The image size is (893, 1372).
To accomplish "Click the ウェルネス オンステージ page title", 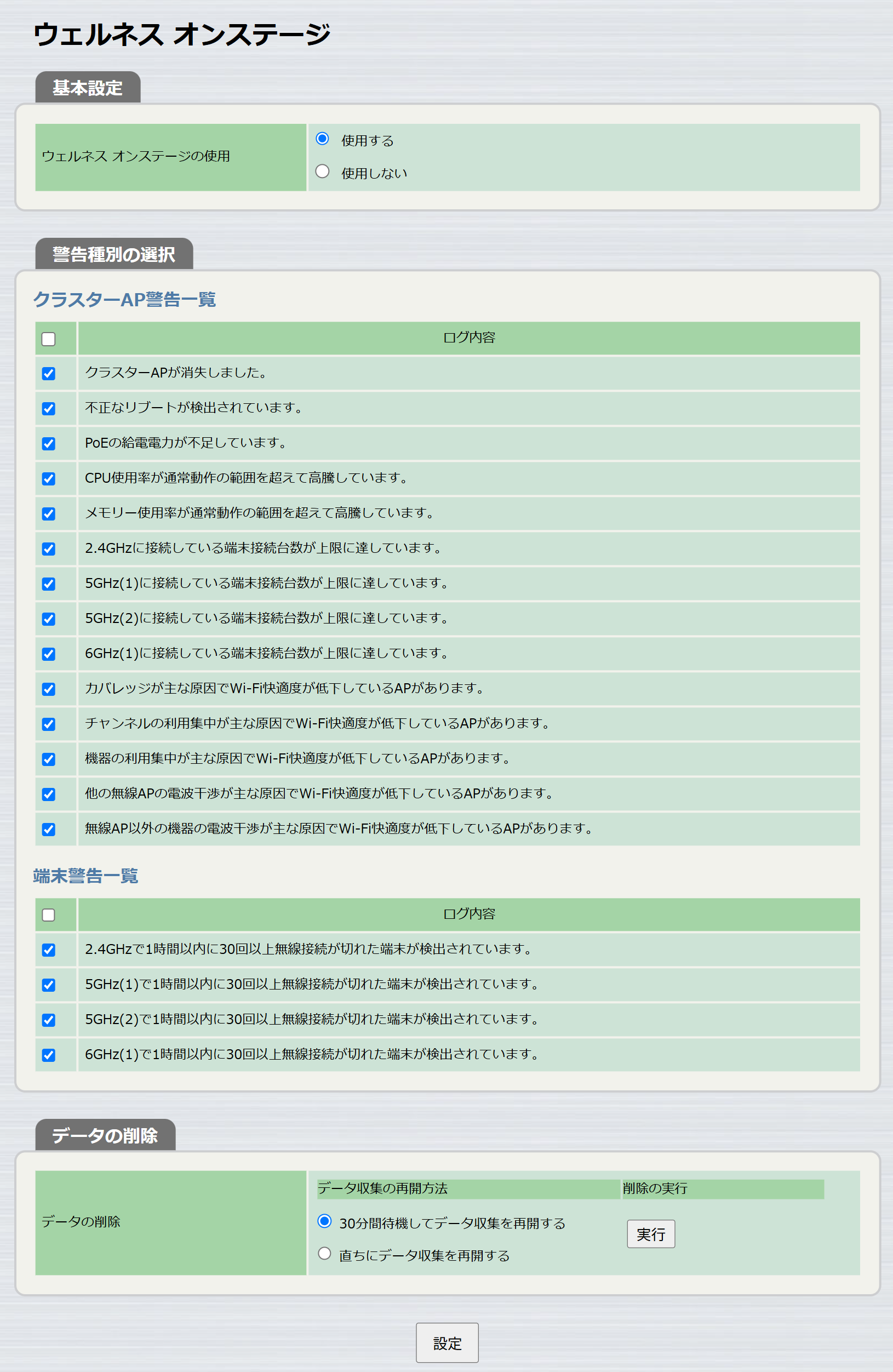I will point(181,34).
